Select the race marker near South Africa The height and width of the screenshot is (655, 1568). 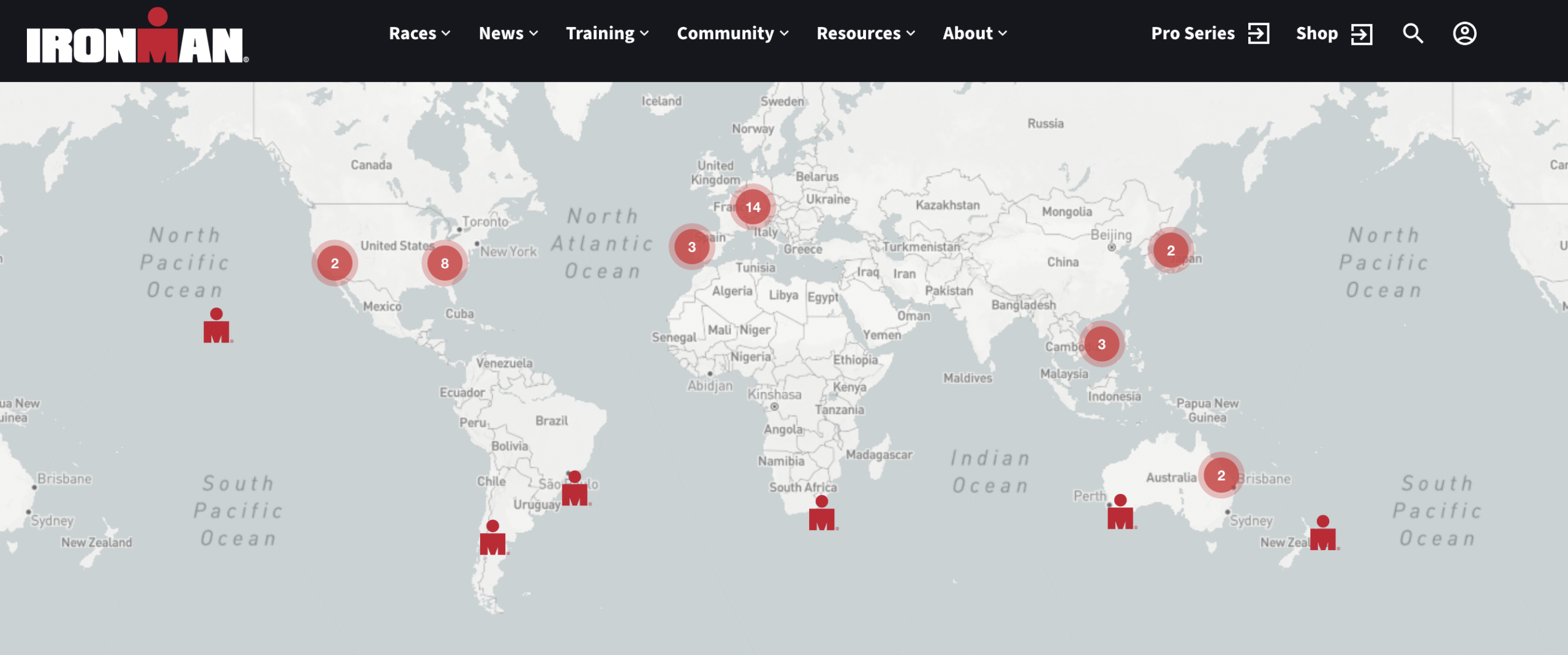click(821, 514)
